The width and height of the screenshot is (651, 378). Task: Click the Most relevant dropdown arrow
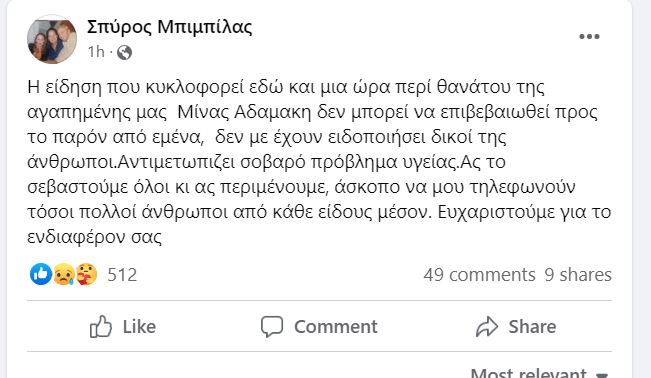coord(602,375)
